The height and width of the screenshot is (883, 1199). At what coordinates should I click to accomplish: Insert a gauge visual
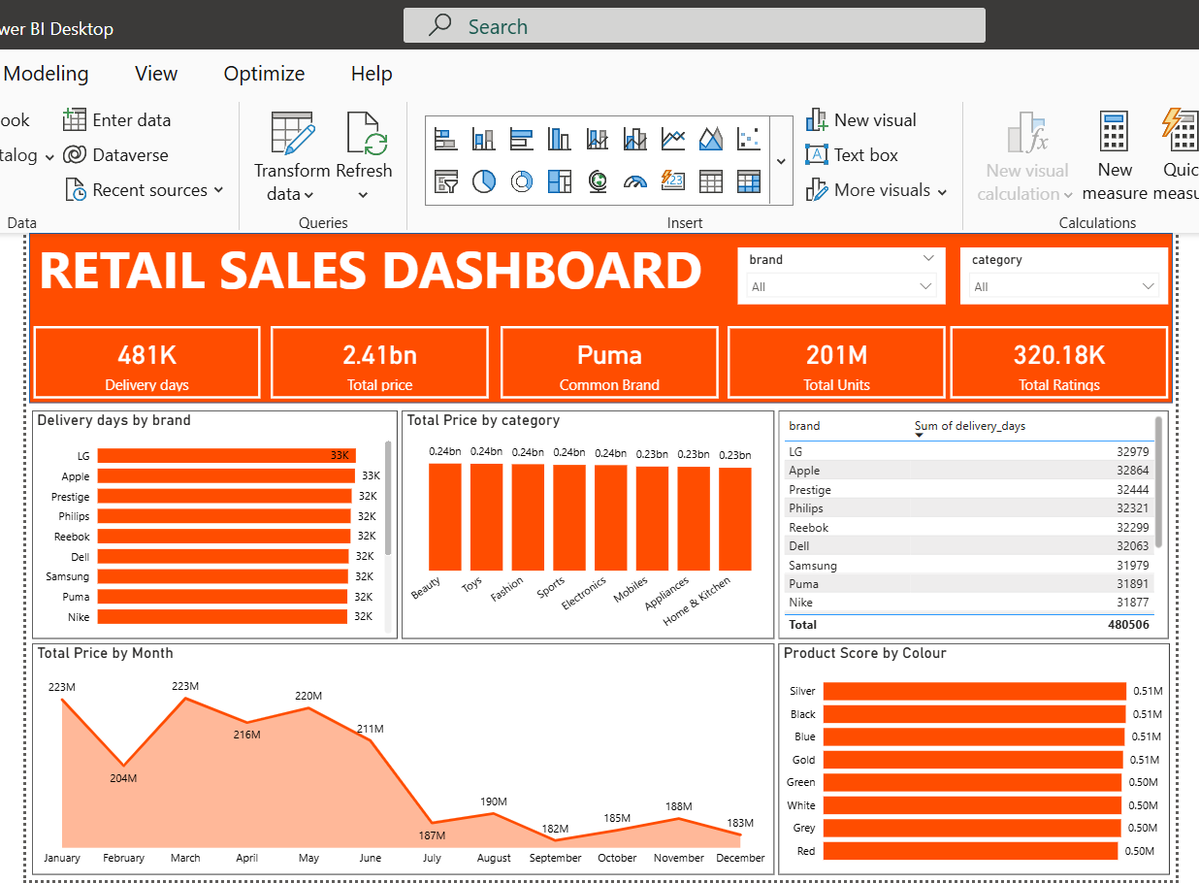tap(635, 181)
